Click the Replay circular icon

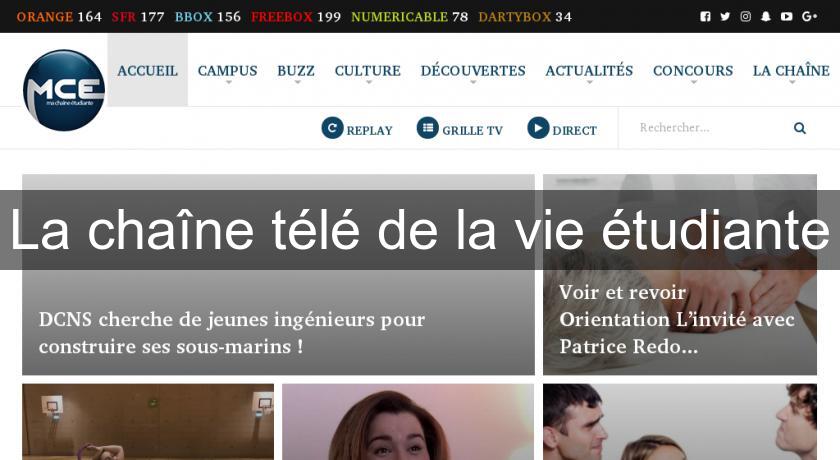(x=332, y=128)
